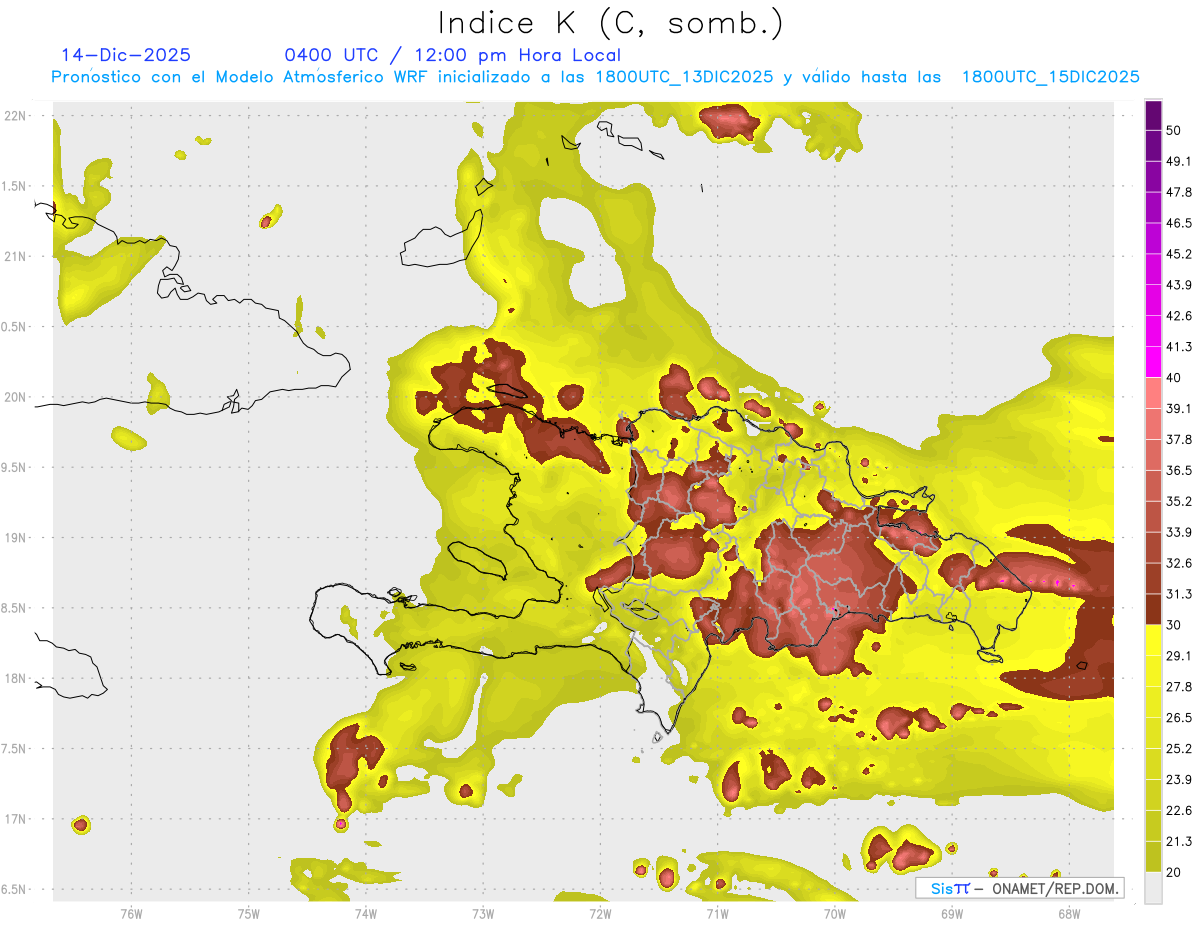The height and width of the screenshot is (927, 1200).
Task: Click the colorbar value '35.2'
Action: [1179, 501]
